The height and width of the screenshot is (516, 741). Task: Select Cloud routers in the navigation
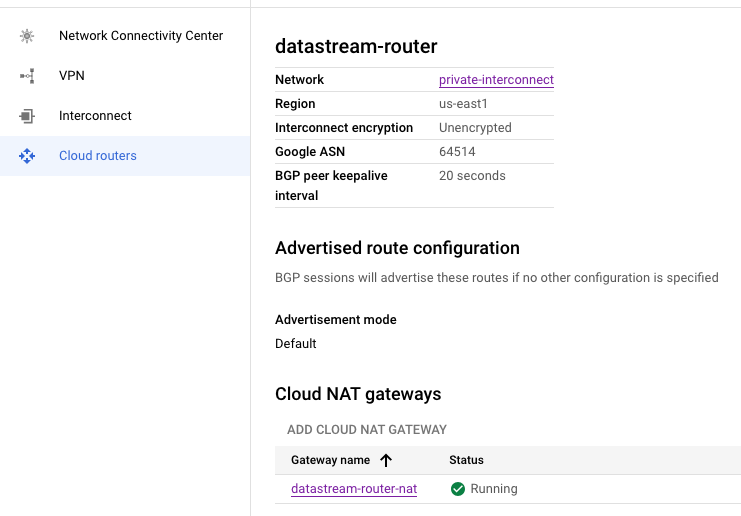point(98,156)
